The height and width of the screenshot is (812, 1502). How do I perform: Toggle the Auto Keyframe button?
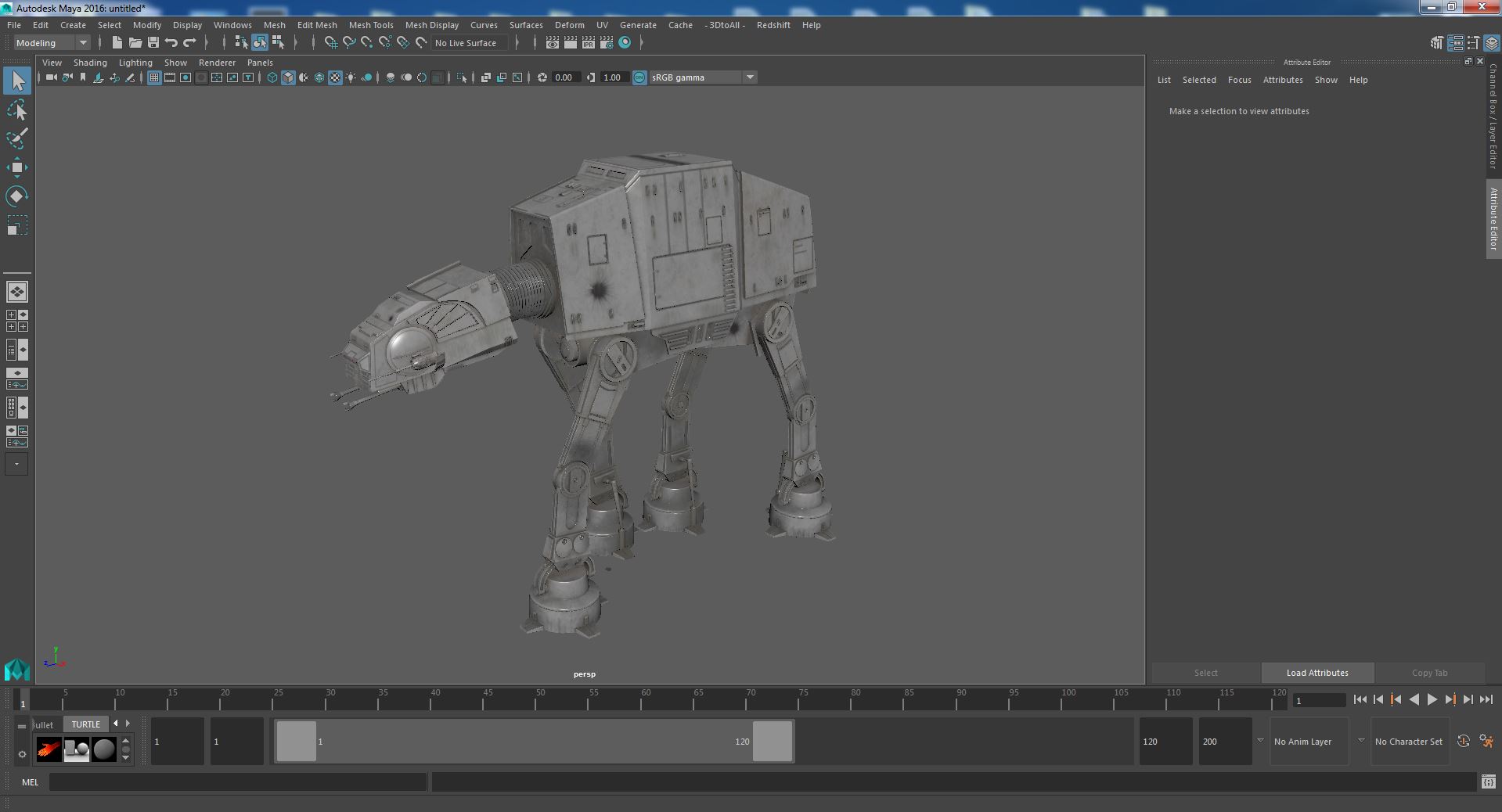(x=1464, y=742)
